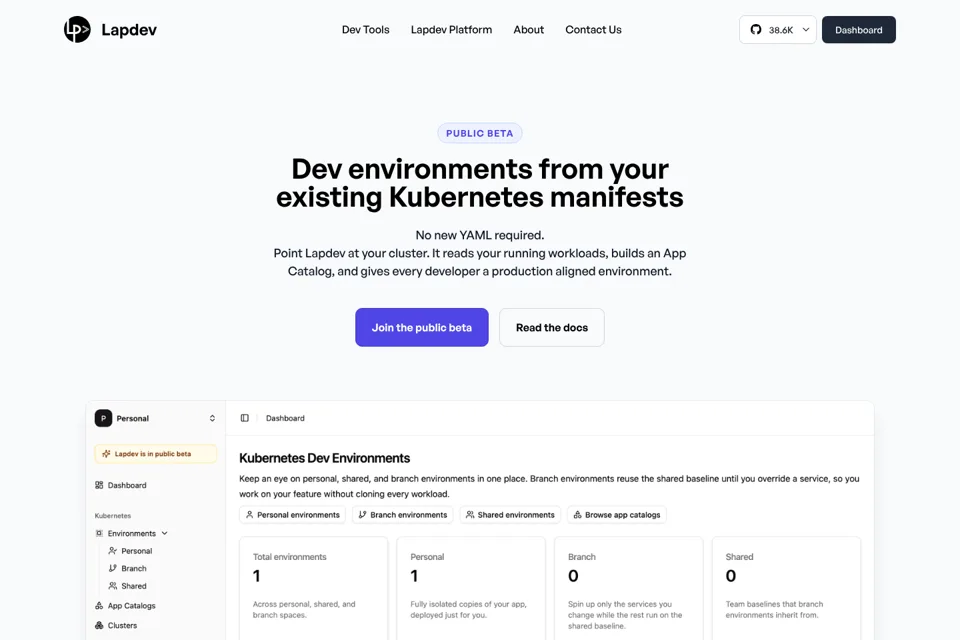Click the Personal stat card
Screen dimensions: 960x640
[x=471, y=588]
